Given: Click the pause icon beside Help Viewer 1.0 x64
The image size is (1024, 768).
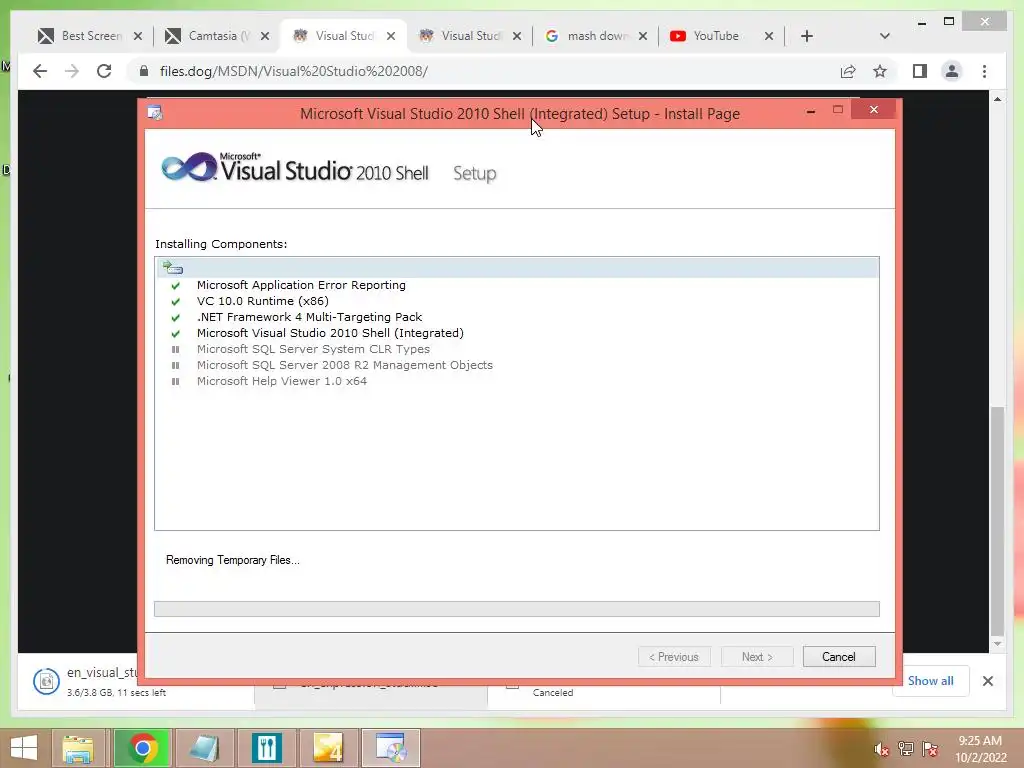Looking at the screenshot, I should 175,381.
